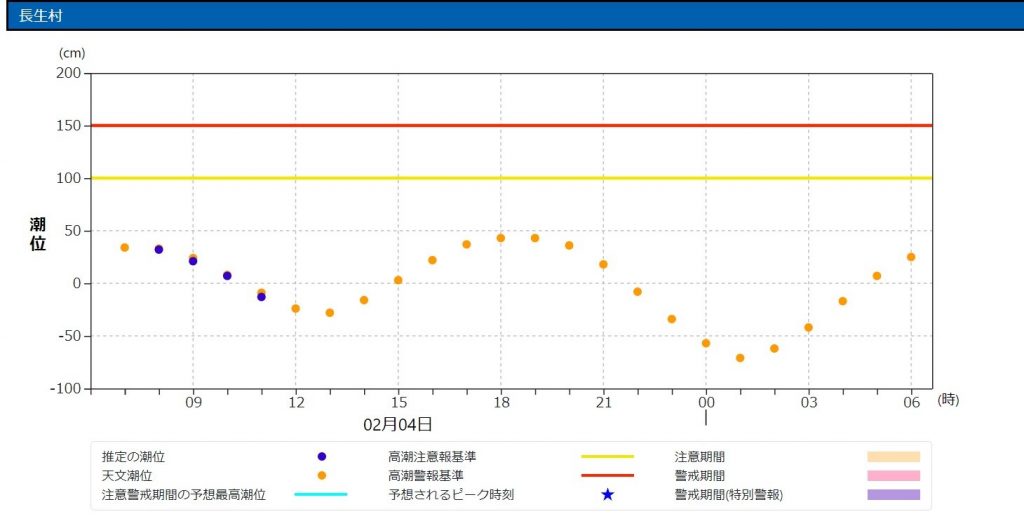The height and width of the screenshot is (528, 1024).
Task: Click the 注意警戒期間の予想最高潮位 legend label
Action: point(184,494)
